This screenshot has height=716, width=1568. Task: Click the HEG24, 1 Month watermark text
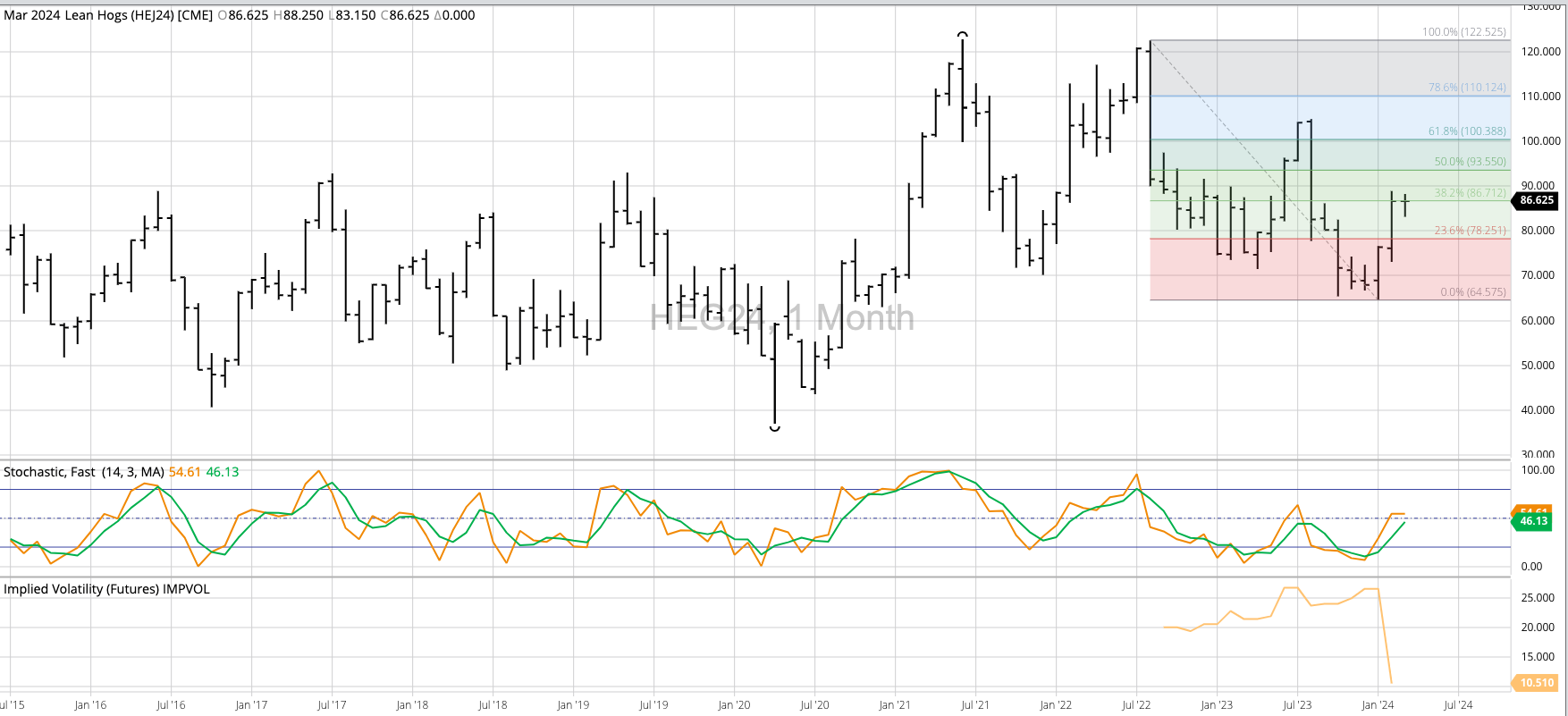(x=781, y=318)
